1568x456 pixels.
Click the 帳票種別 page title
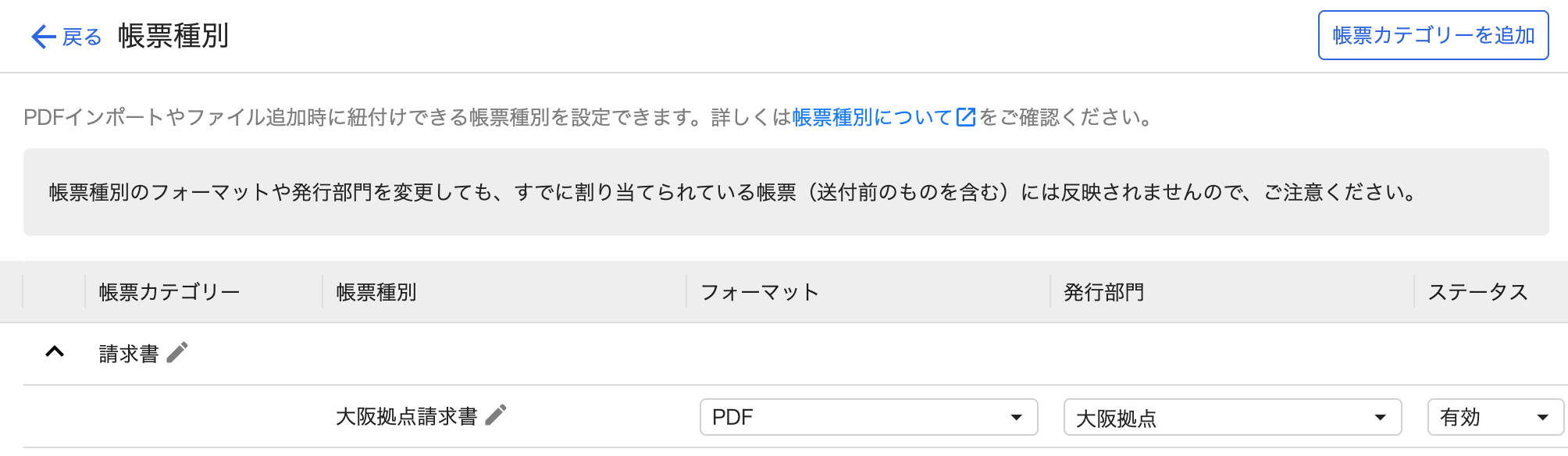coord(173,36)
